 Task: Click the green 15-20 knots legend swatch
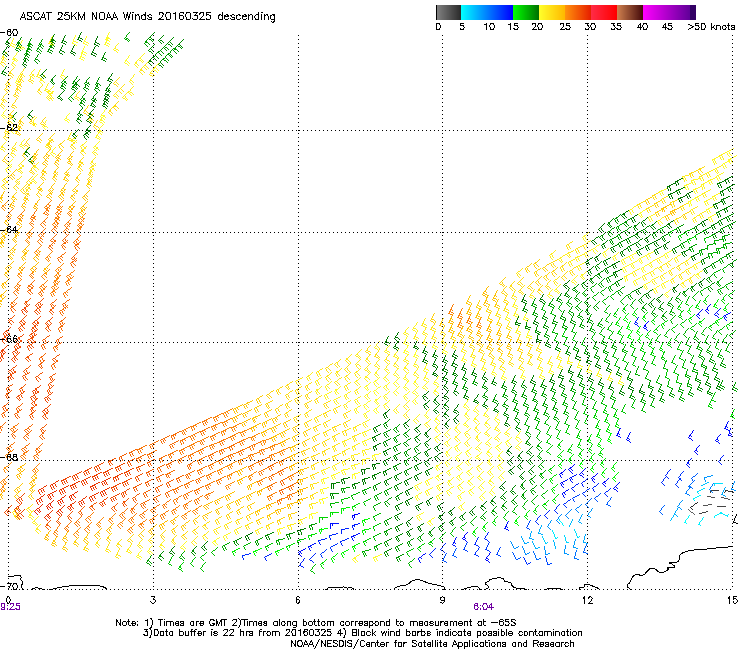pos(526,12)
